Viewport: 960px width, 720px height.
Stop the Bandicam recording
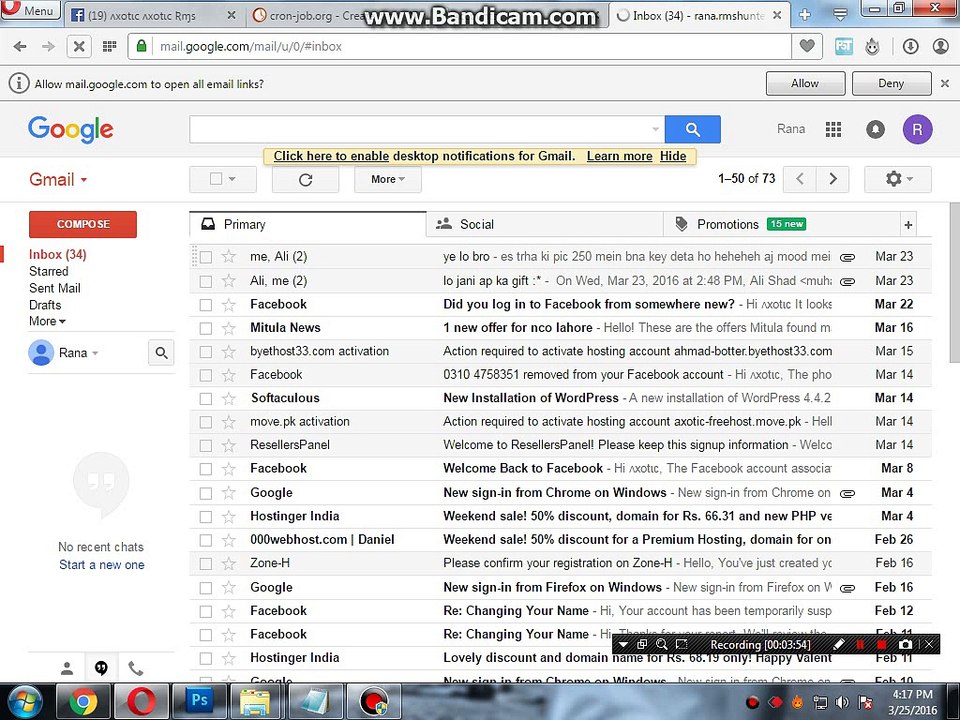click(881, 644)
